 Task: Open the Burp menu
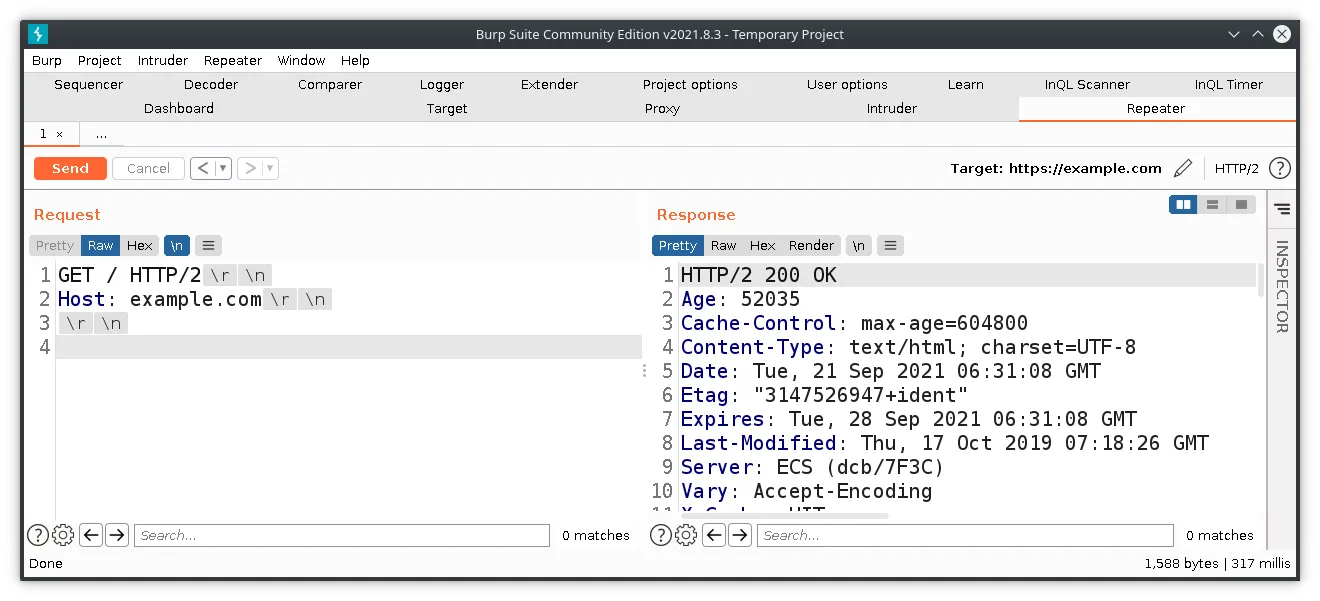(47, 60)
